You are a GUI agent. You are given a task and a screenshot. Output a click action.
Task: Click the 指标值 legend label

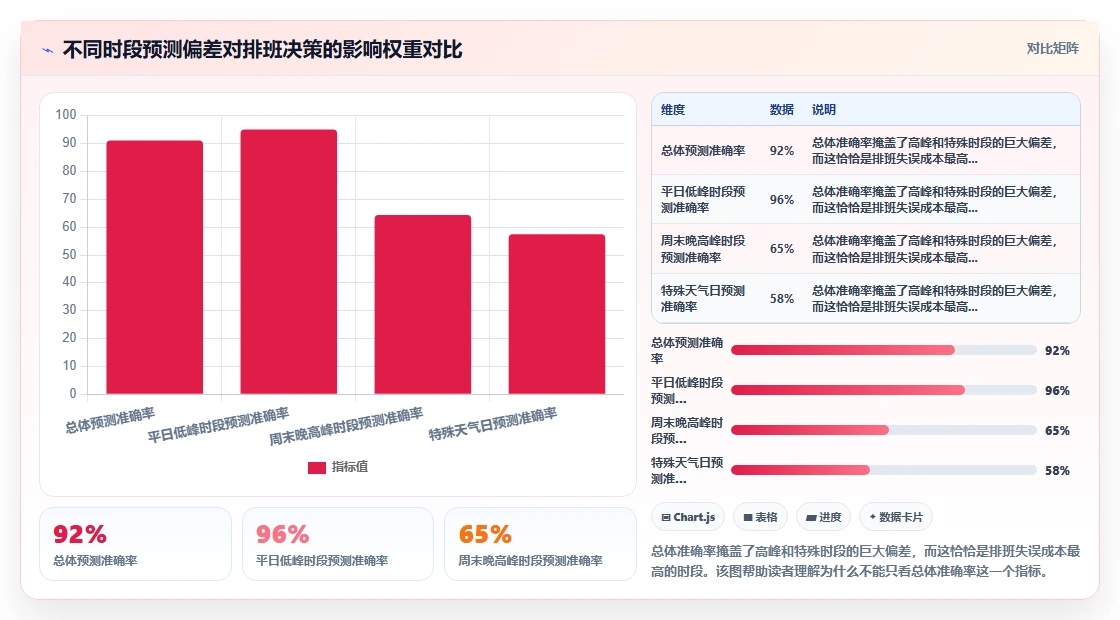350,467
